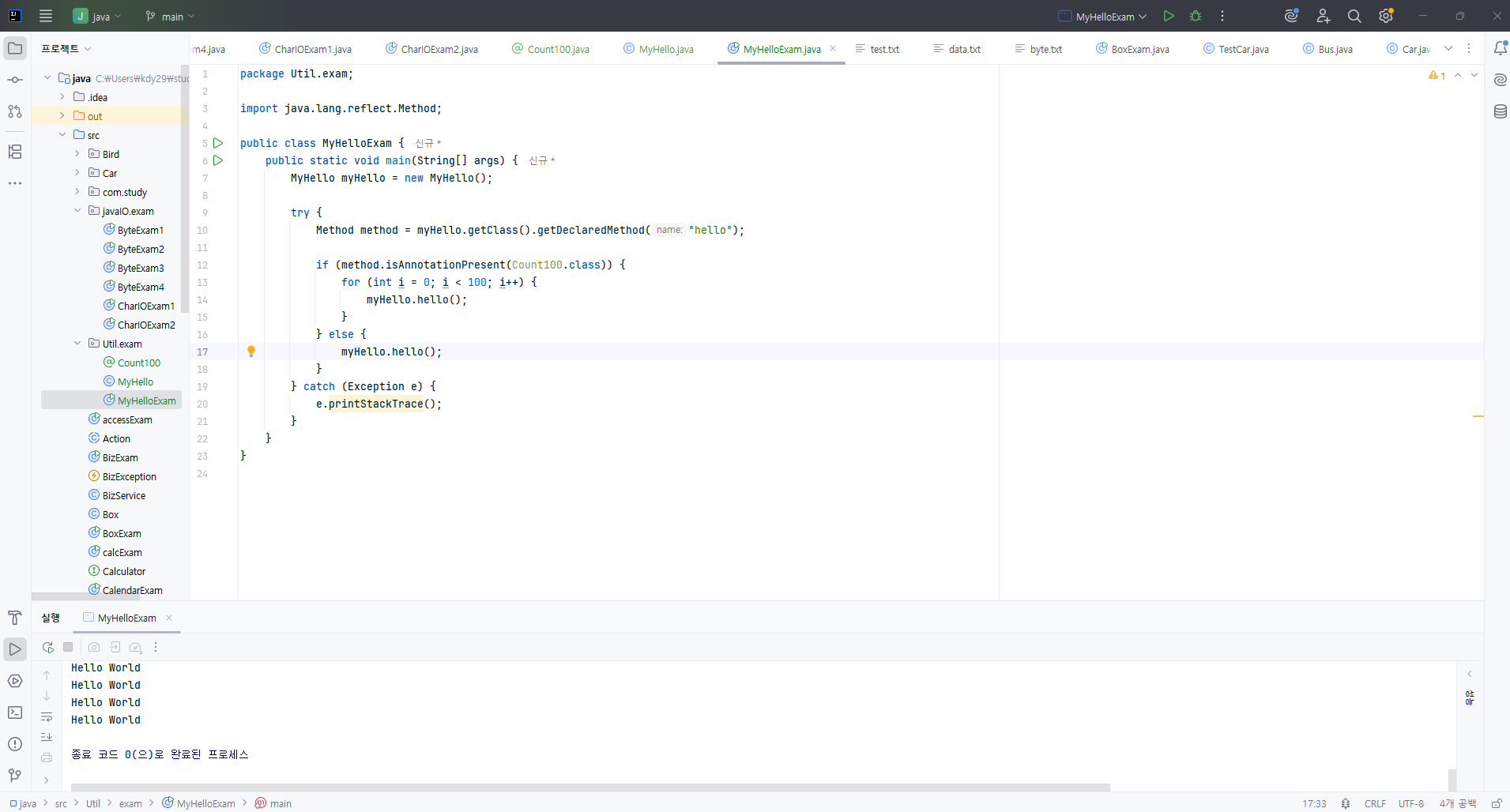This screenshot has width=1510, height=812.
Task: Switch to test.txt tab
Action: [877, 49]
